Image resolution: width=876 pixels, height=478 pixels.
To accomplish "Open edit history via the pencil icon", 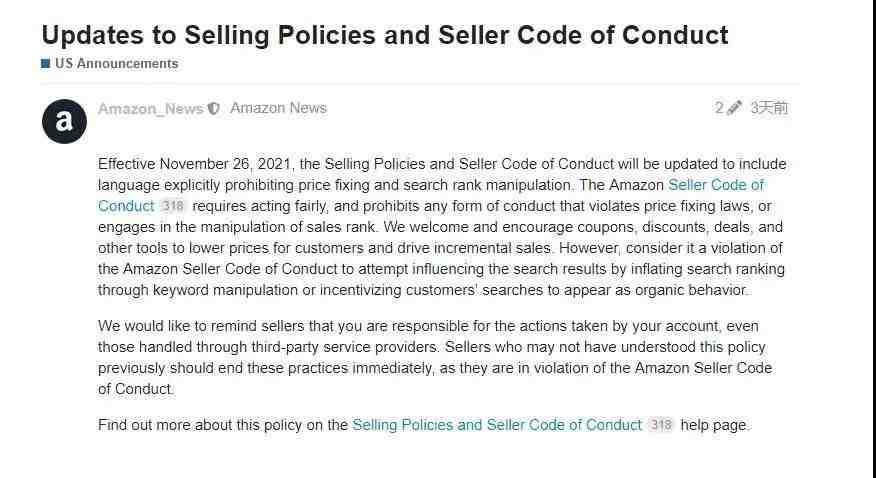I will coord(734,108).
